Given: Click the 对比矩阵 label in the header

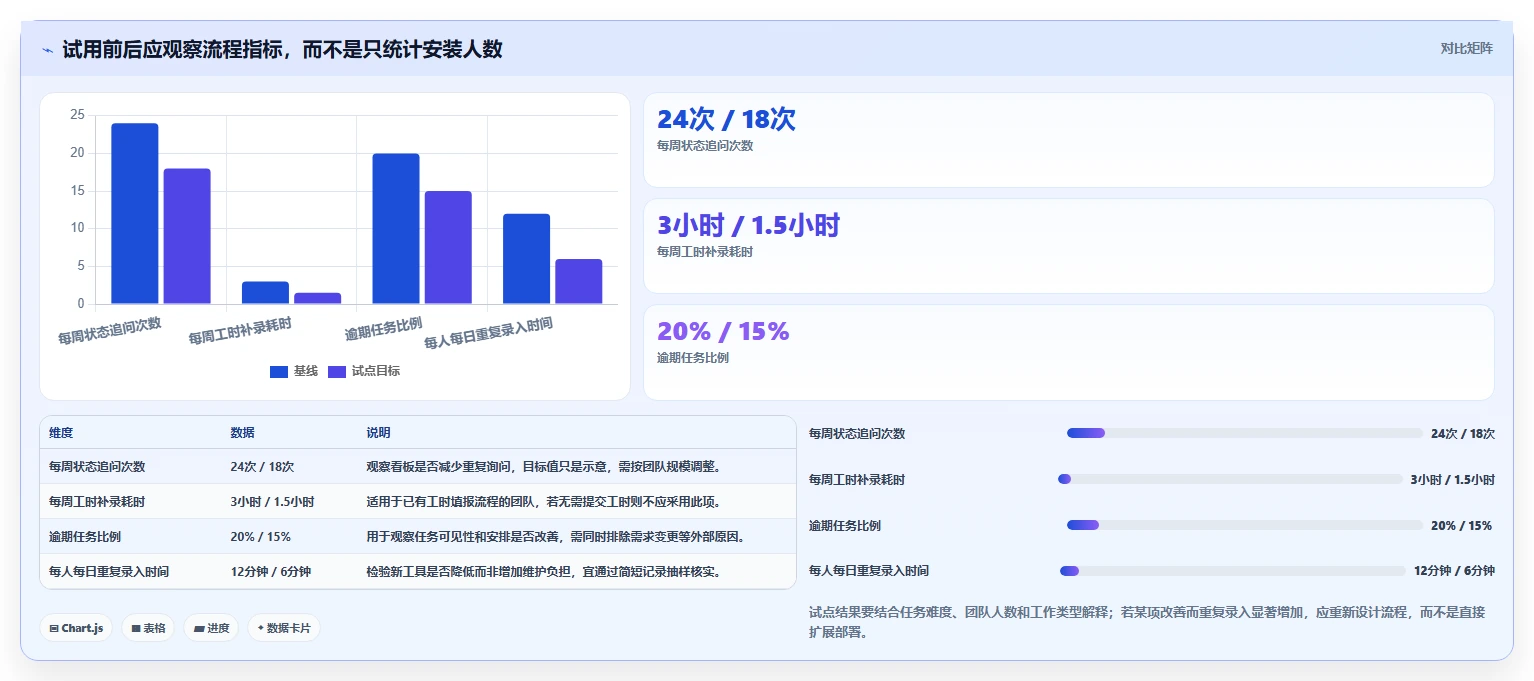Looking at the screenshot, I should tap(1466, 48).
